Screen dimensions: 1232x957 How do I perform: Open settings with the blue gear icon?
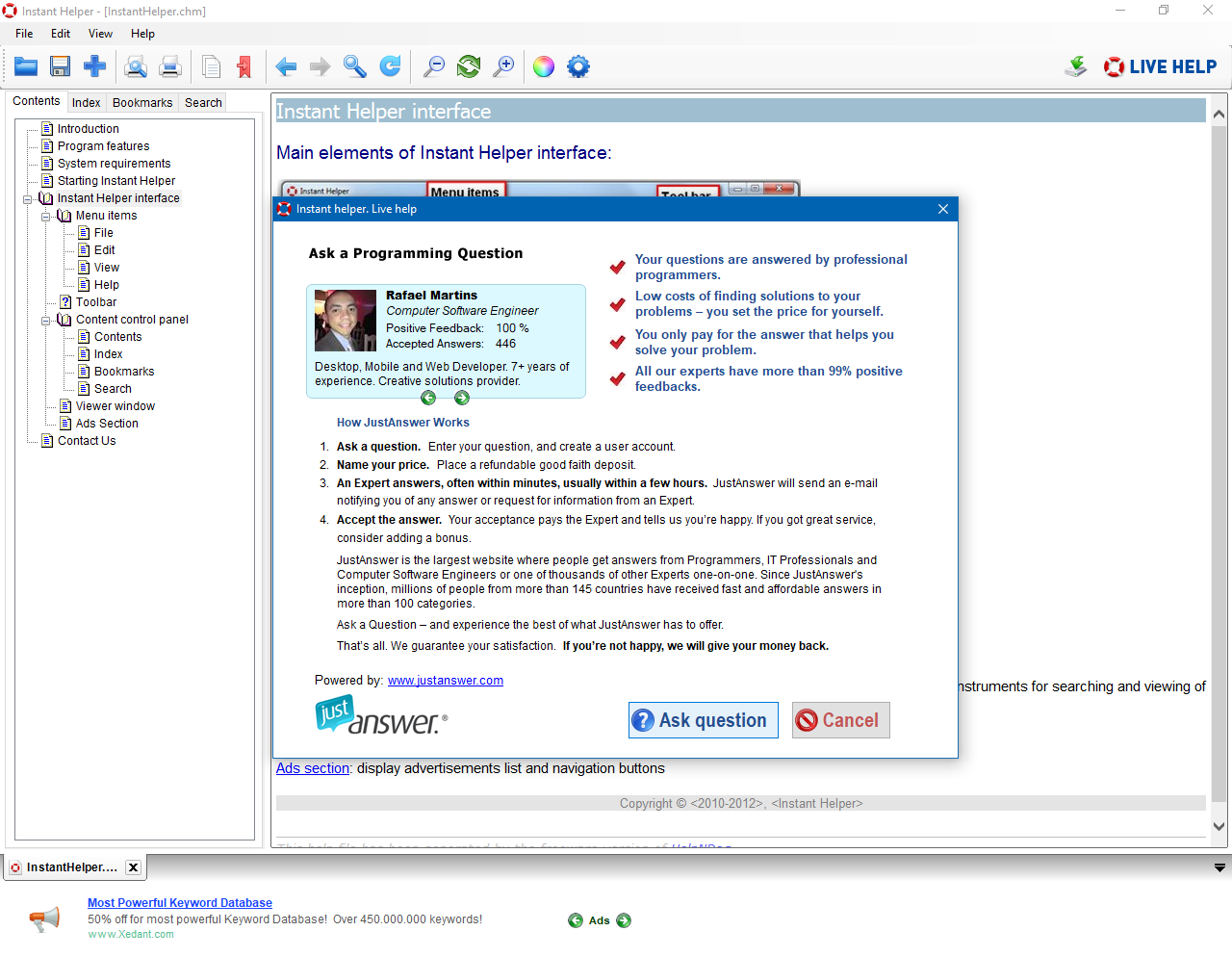[578, 66]
